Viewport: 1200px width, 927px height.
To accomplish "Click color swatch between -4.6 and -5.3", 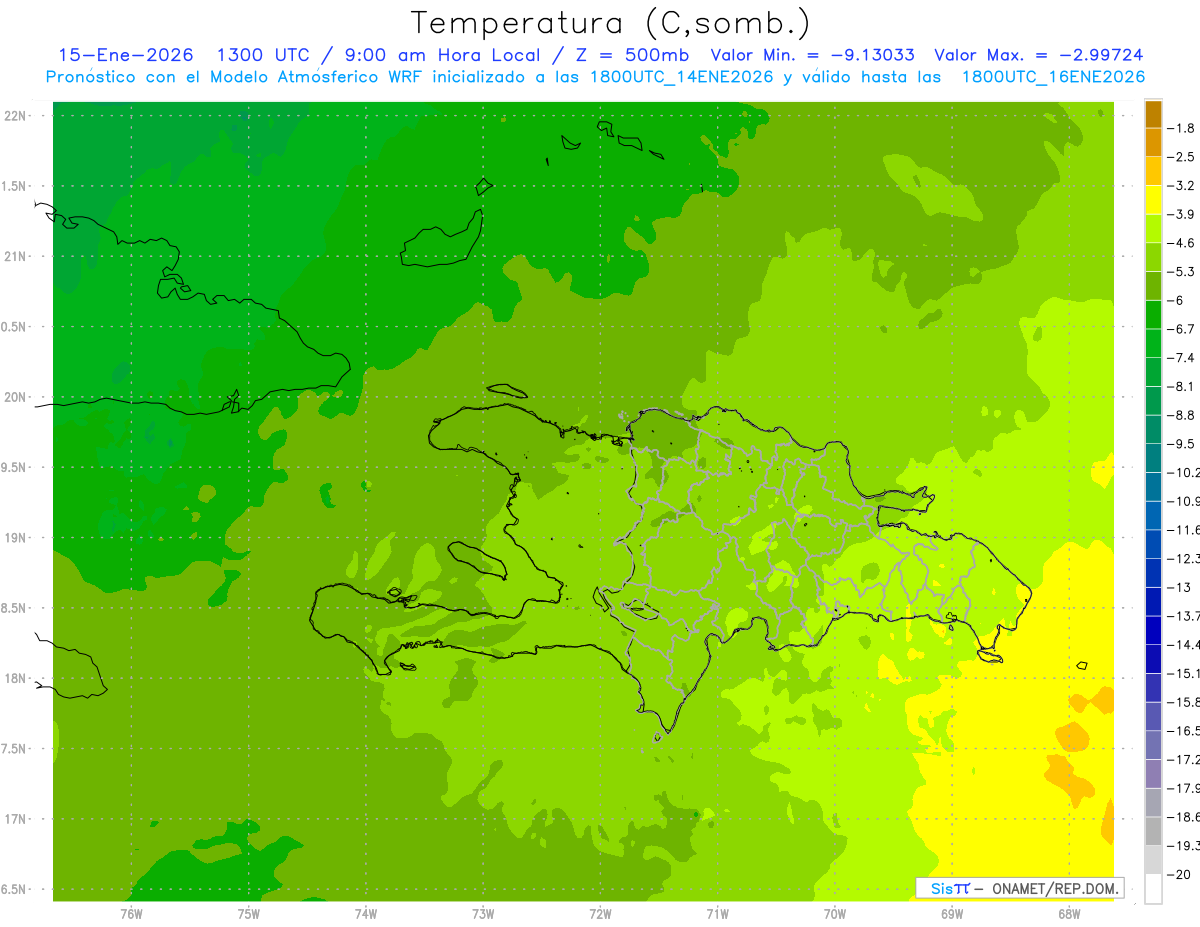I will pyautogui.click(x=1153, y=257).
